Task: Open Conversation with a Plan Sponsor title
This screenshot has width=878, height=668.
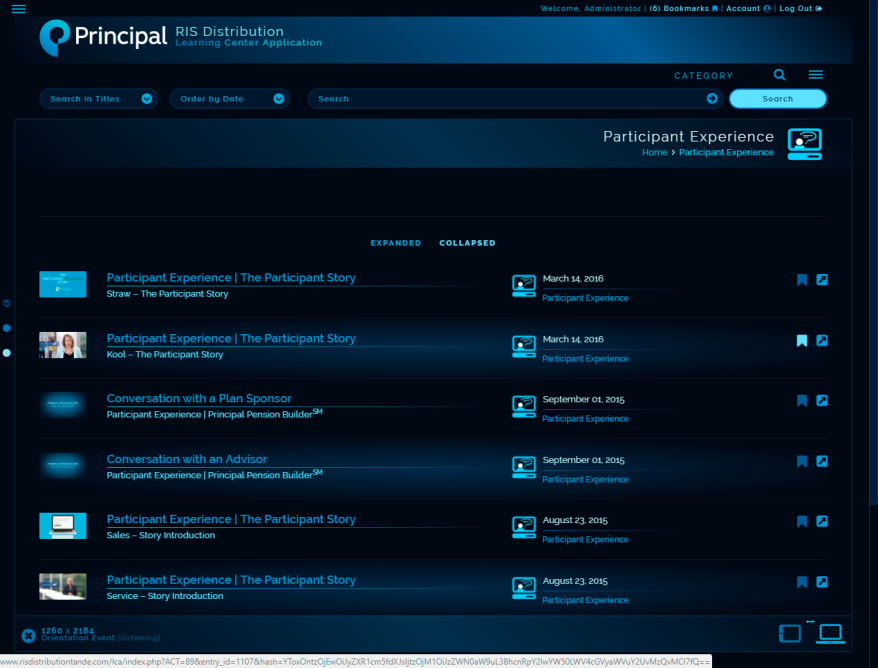Action: pyautogui.click(x=199, y=398)
